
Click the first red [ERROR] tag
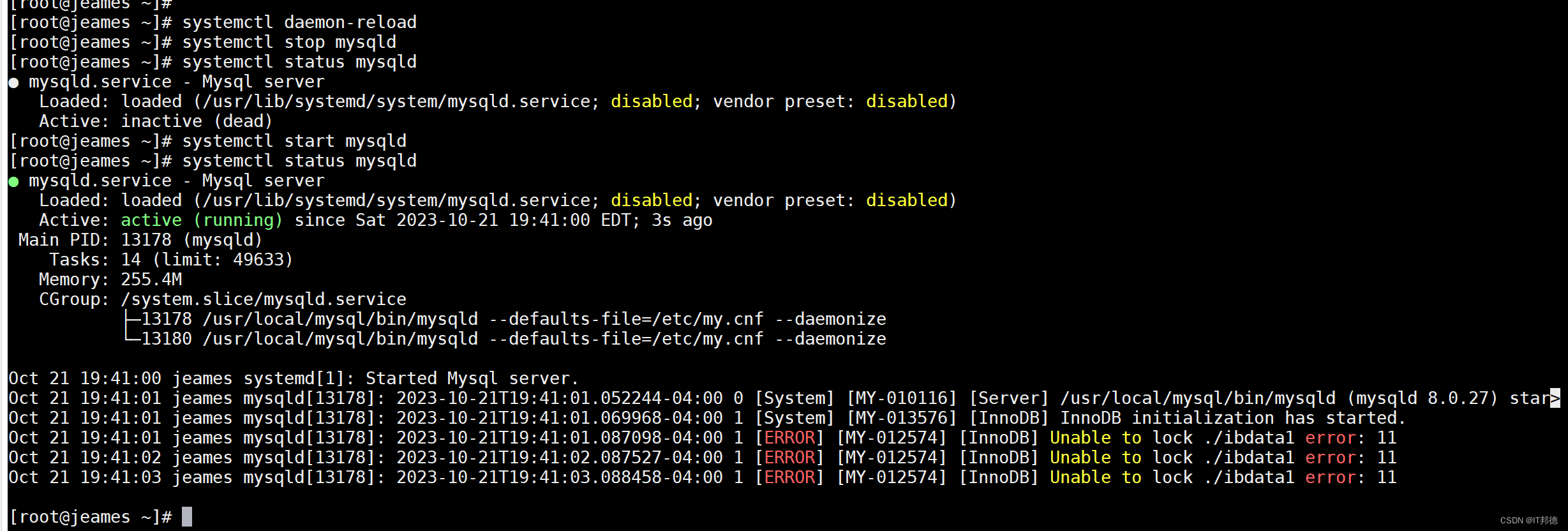tap(789, 438)
